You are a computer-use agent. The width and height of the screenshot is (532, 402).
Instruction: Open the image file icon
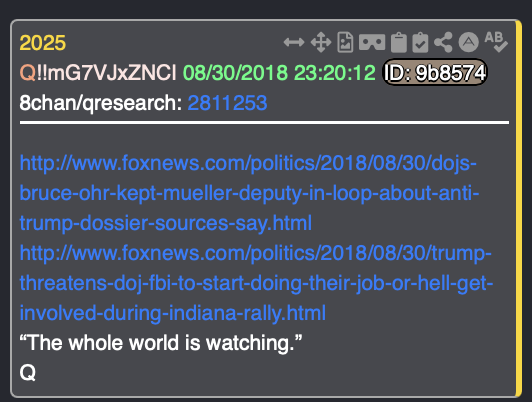coord(345,42)
